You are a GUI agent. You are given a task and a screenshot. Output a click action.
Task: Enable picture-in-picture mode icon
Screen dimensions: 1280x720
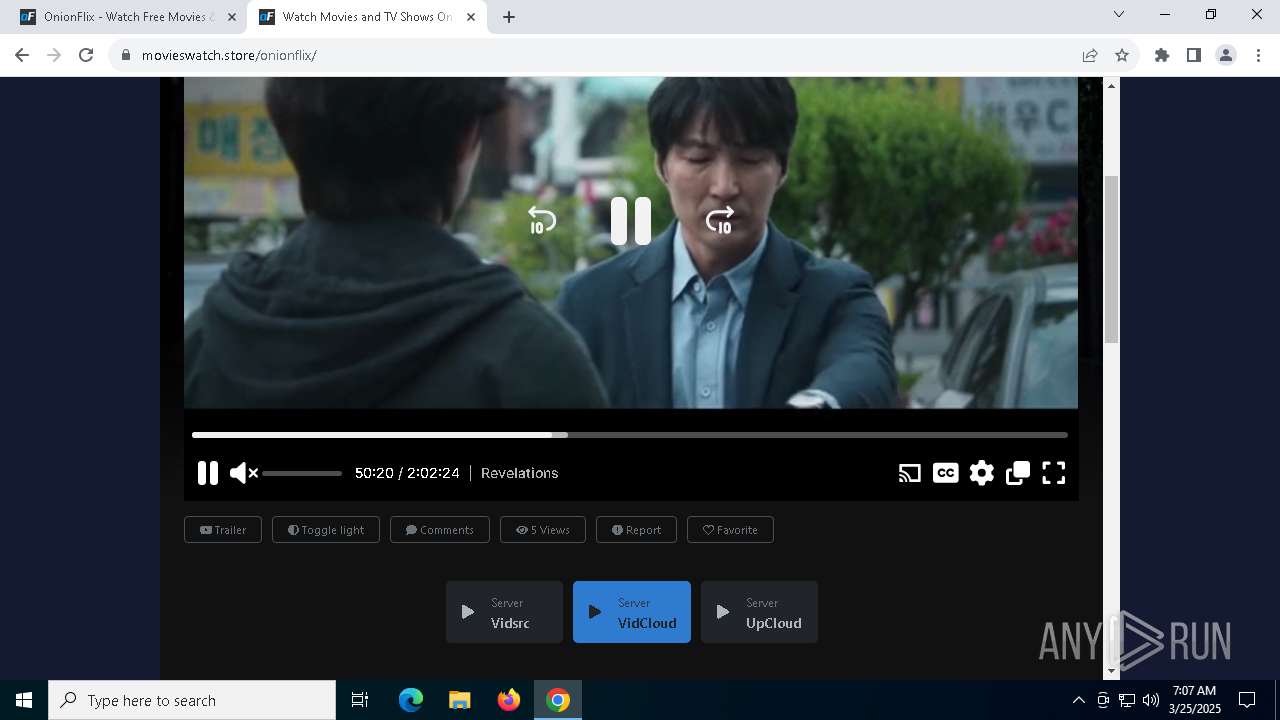(x=1018, y=473)
